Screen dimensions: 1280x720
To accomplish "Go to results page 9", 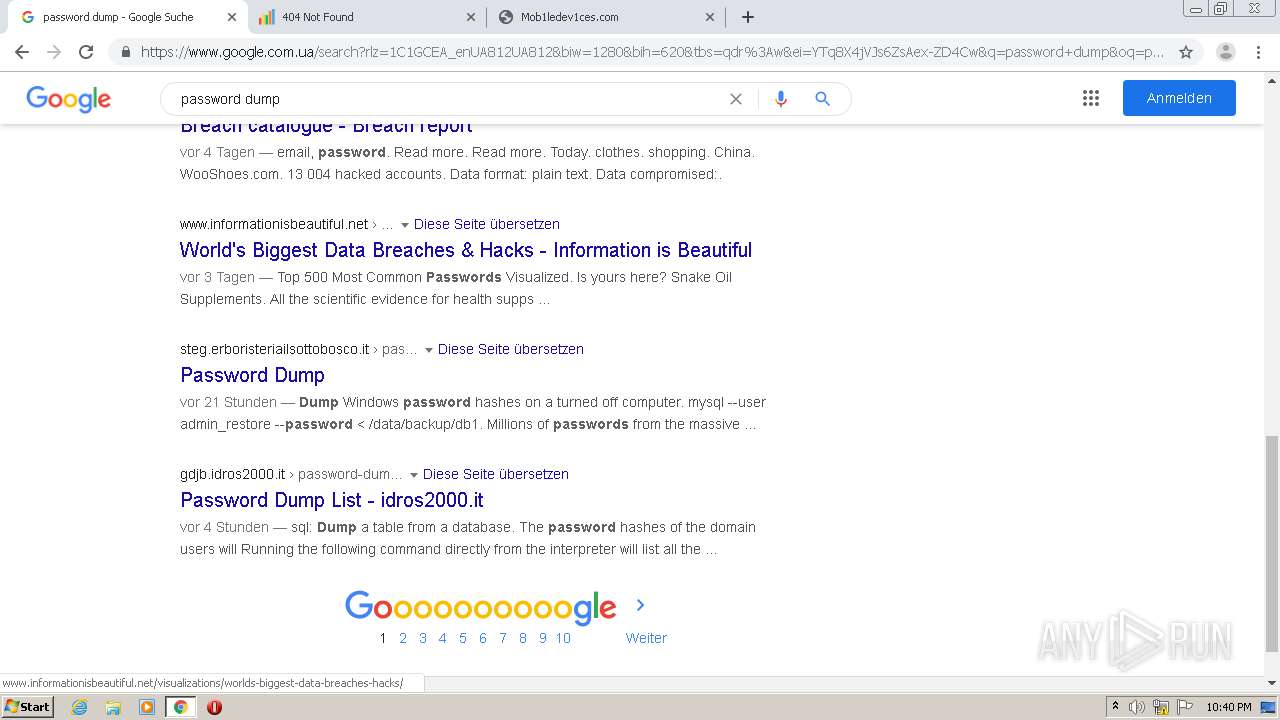I will point(543,638).
